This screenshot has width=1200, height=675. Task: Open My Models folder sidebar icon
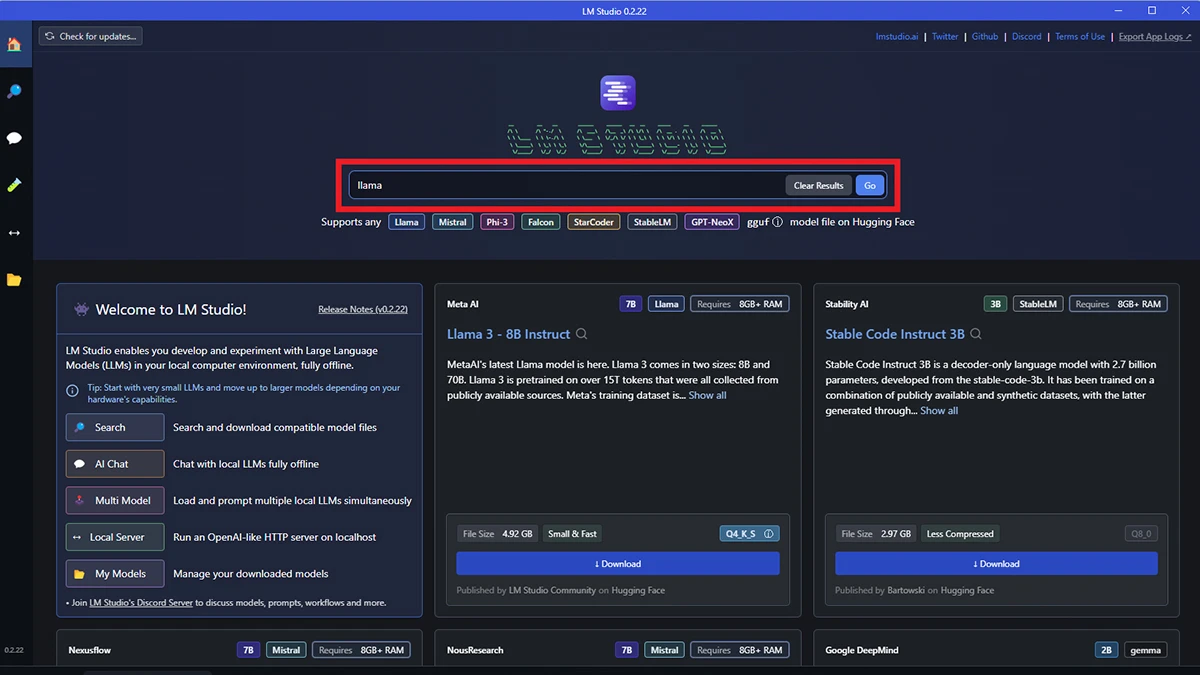click(x=14, y=280)
